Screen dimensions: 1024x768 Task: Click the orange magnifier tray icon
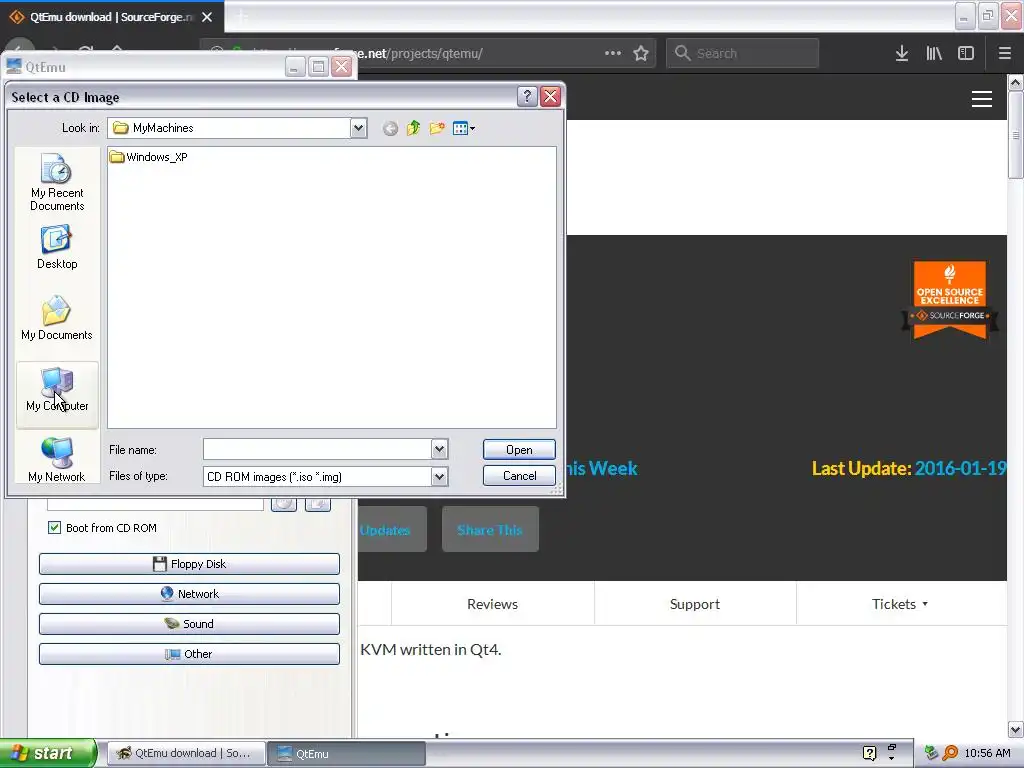point(950,753)
